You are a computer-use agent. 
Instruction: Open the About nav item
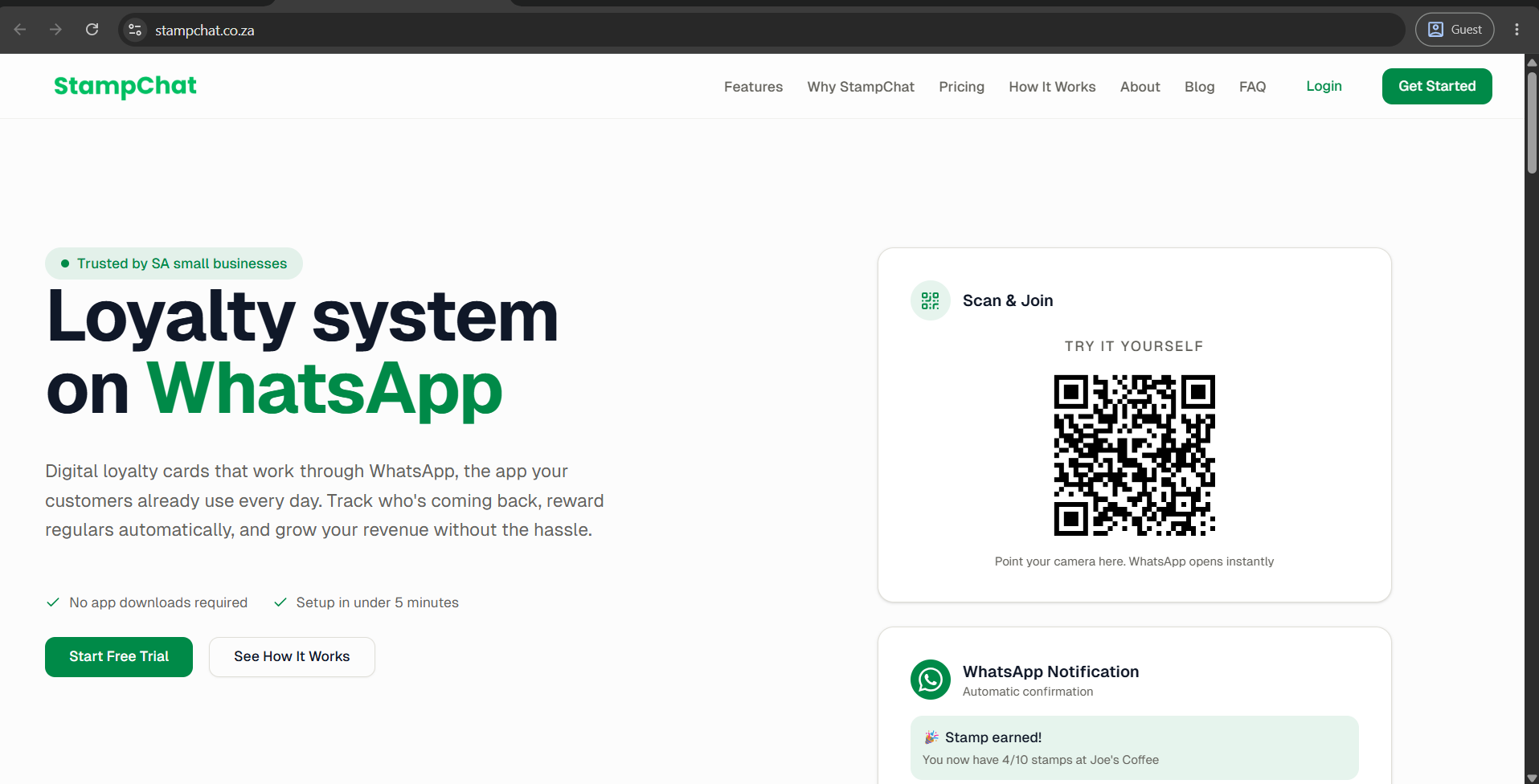pos(1140,87)
